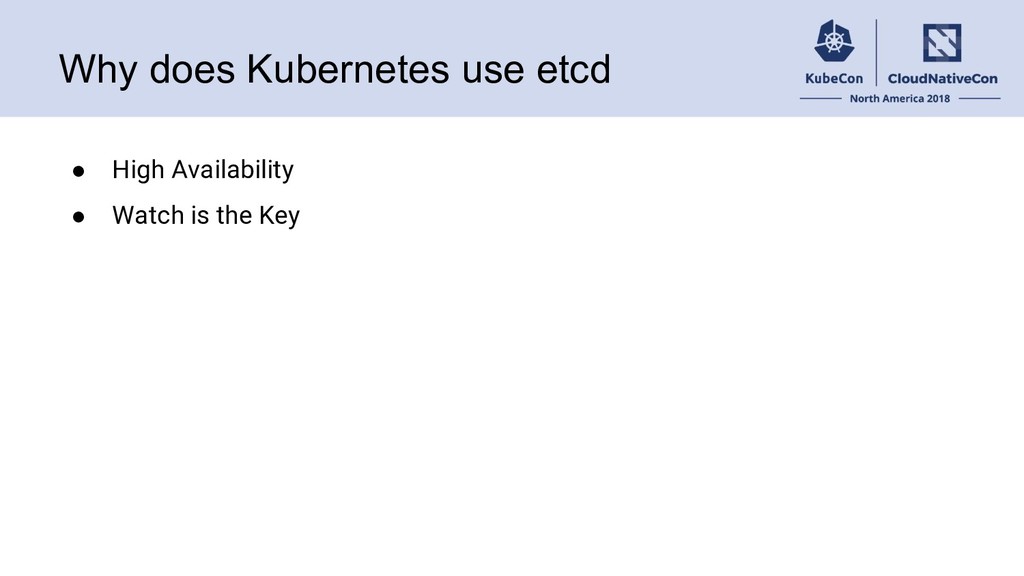Click the word does in the title
This screenshot has height=576, width=1024.
[192, 69]
